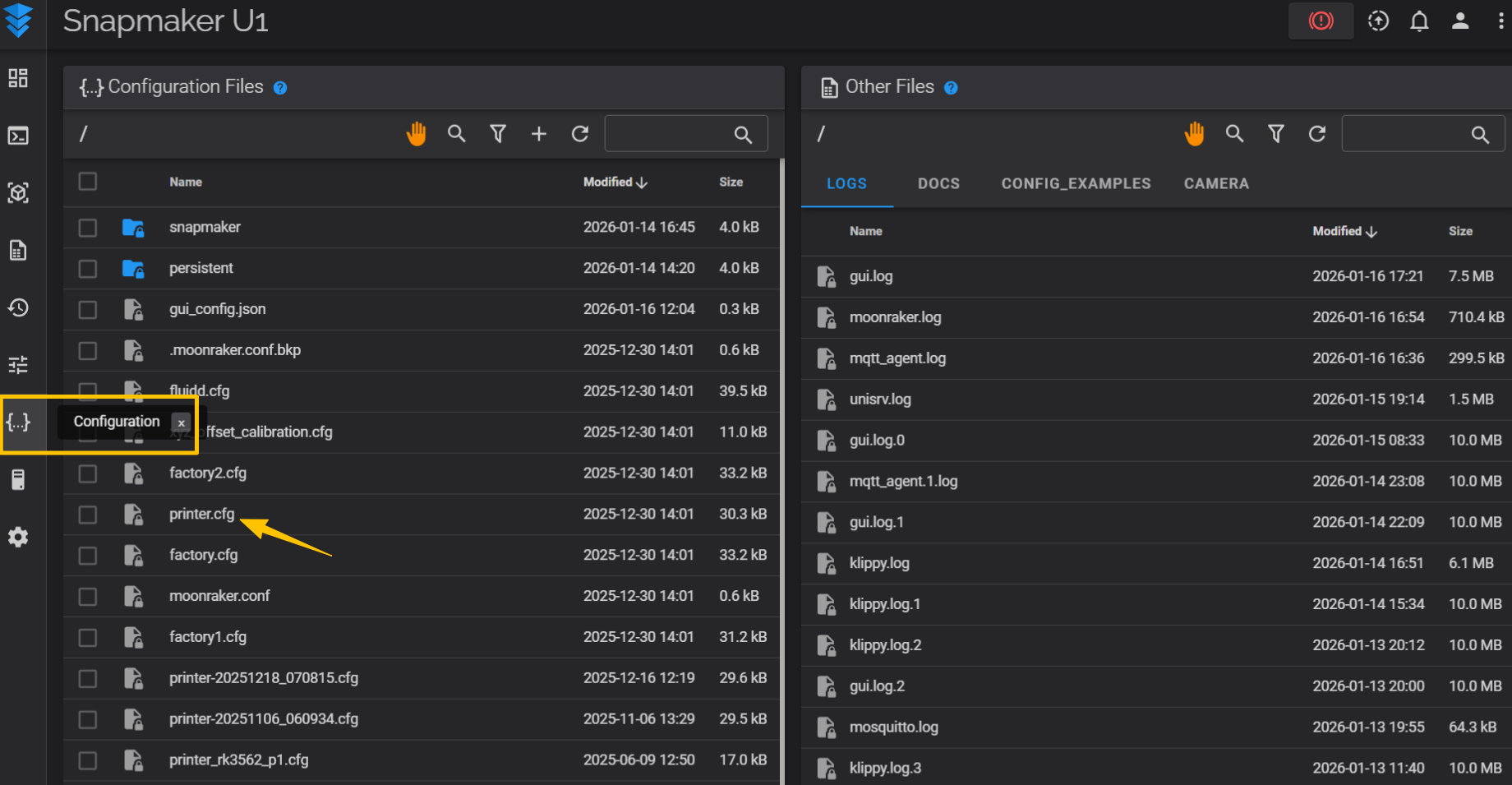Click the add file plus icon
The height and width of the screenshot is (785, 1512).
coord(538,134)
